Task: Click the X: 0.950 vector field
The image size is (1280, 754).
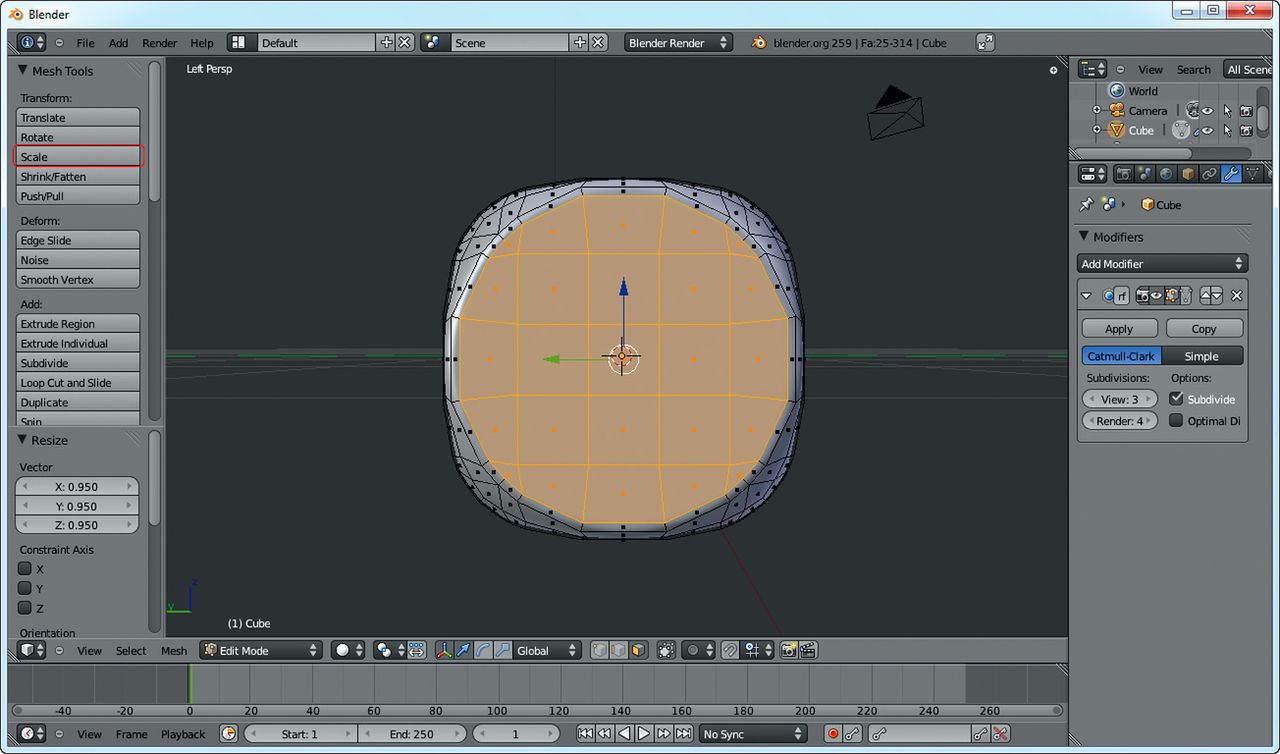Action: [x=77, y=486]
